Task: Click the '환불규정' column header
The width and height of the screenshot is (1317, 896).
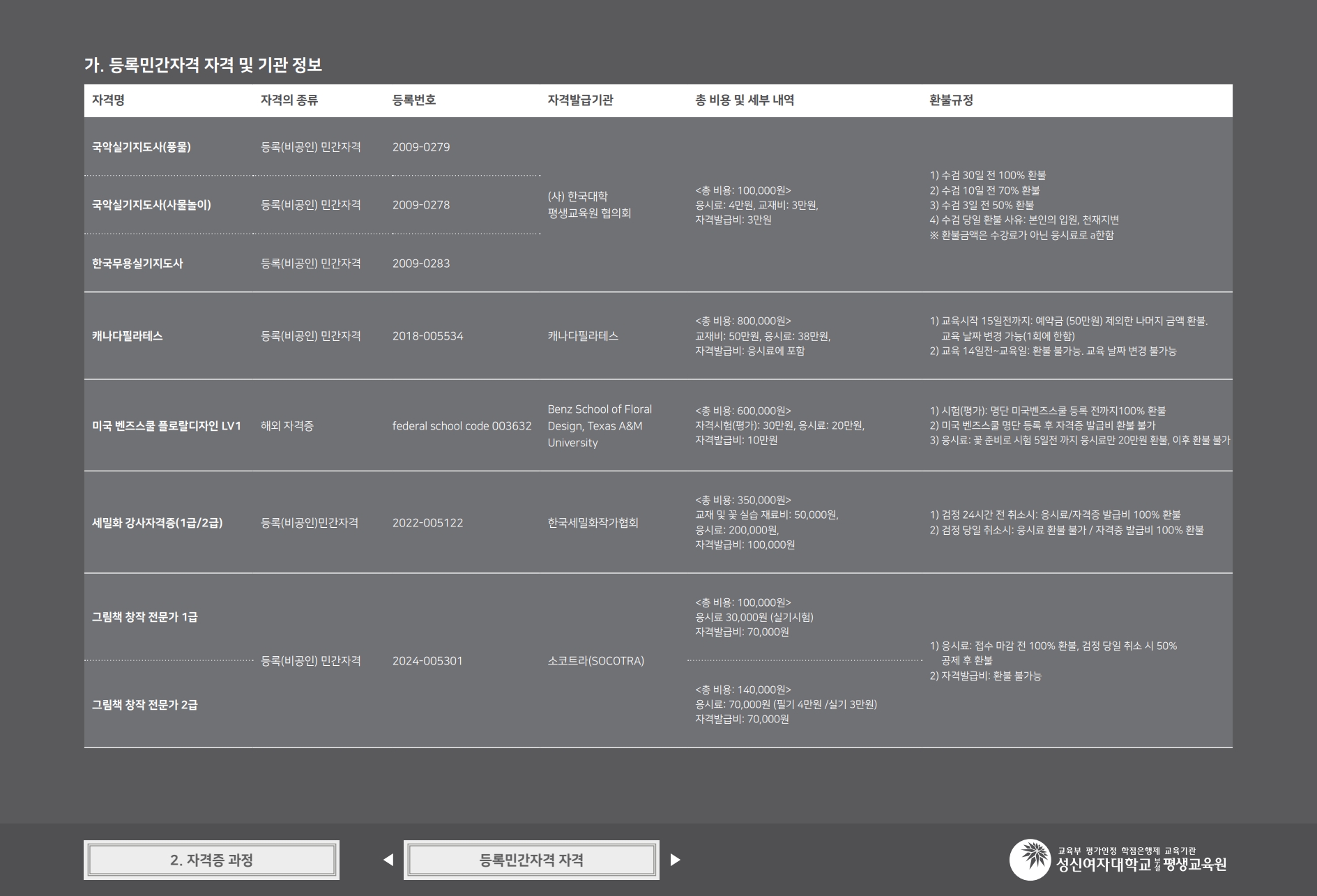Action: pyautogui.click(x=951, y=100)
